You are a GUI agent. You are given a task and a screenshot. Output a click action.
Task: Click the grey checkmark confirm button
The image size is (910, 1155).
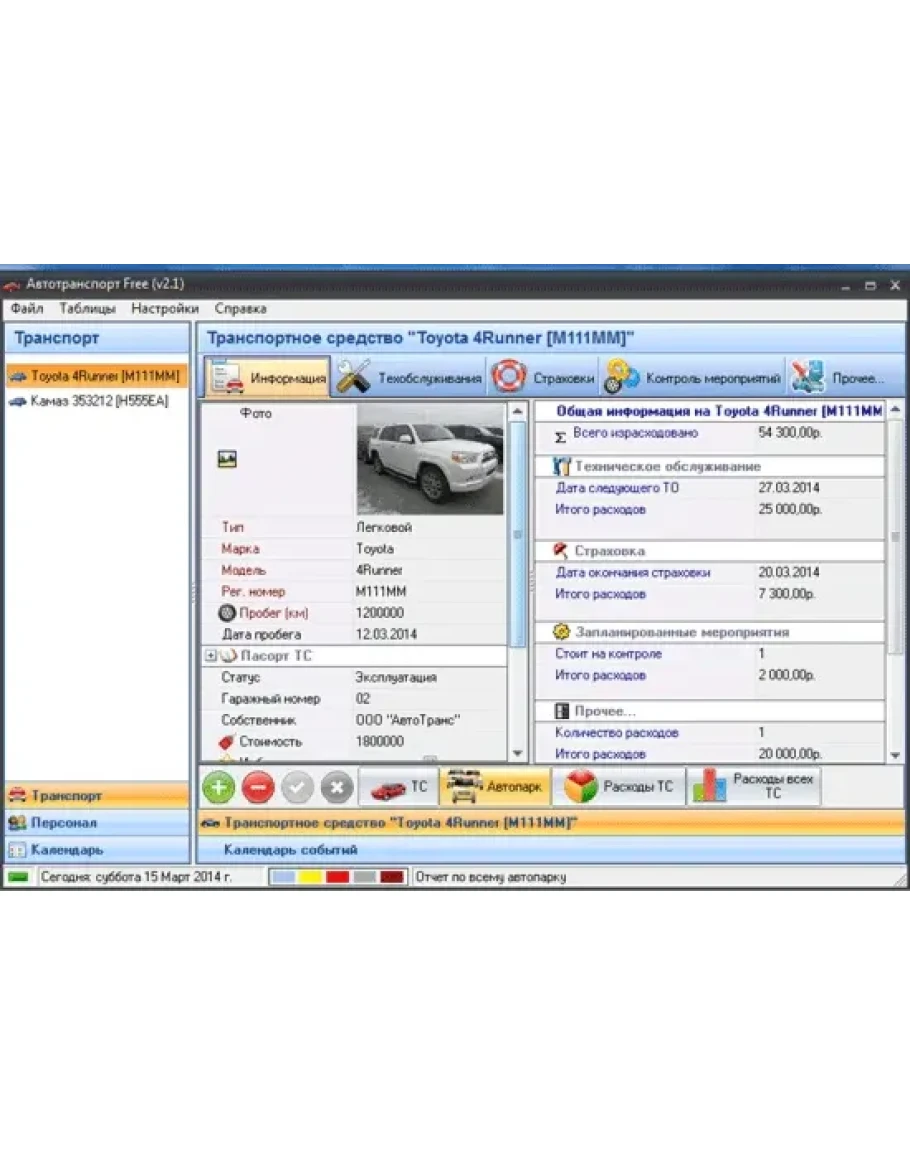click(x=298, y=787)
